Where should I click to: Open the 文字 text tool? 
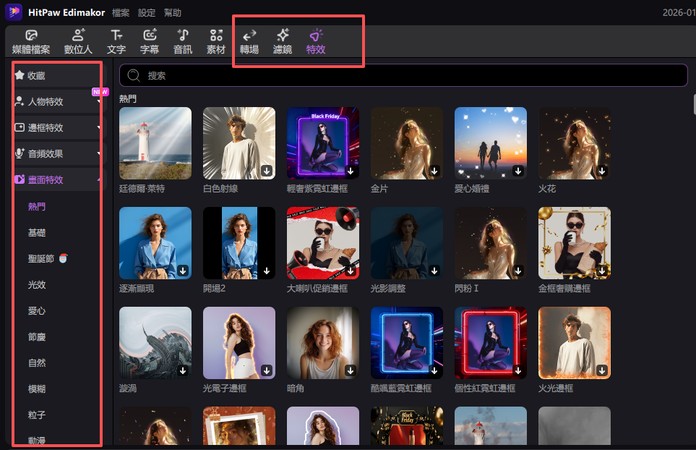pos(116,41)
